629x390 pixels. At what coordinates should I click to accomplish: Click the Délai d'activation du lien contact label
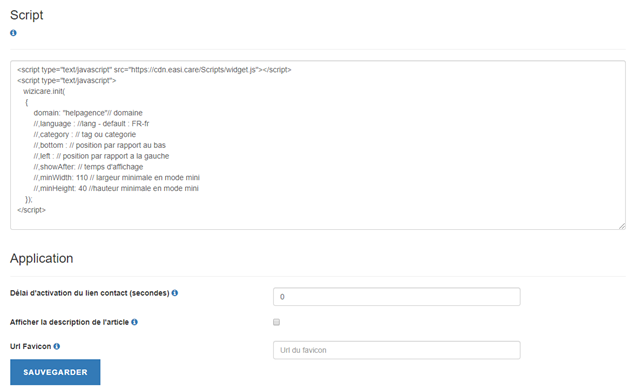89,293
